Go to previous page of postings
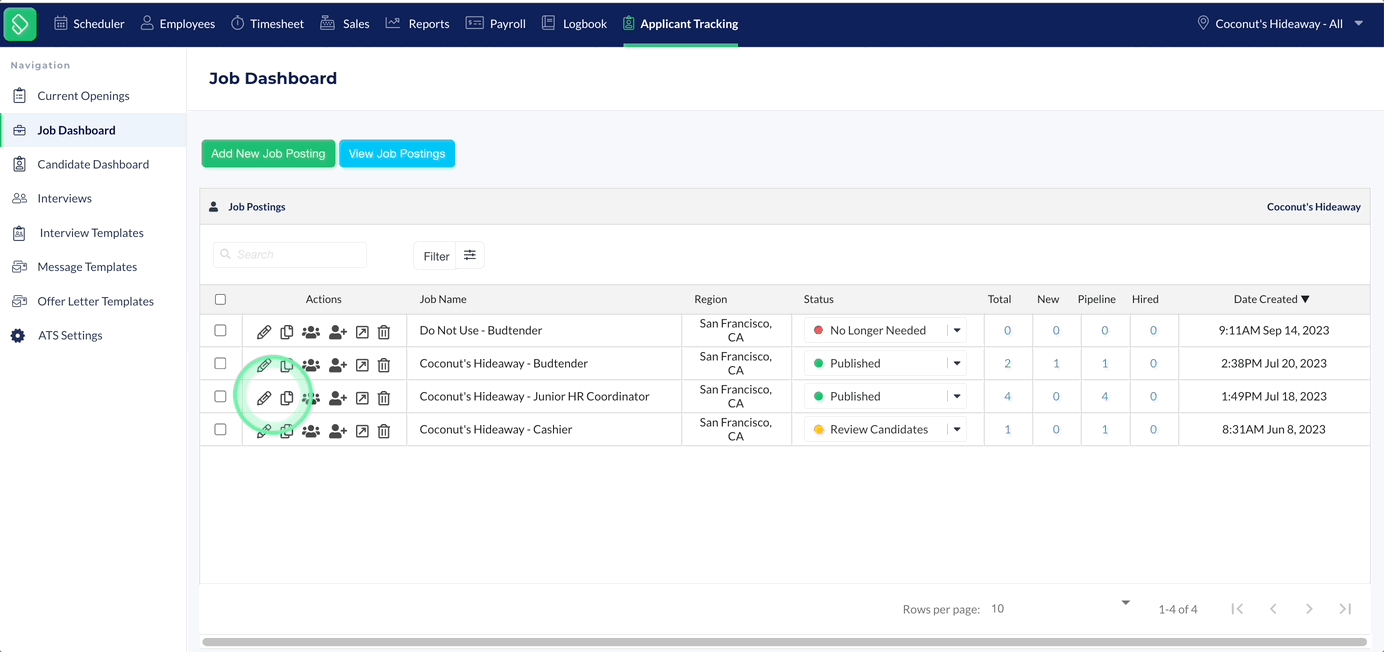1384x652 pixels. (1273, 608)
